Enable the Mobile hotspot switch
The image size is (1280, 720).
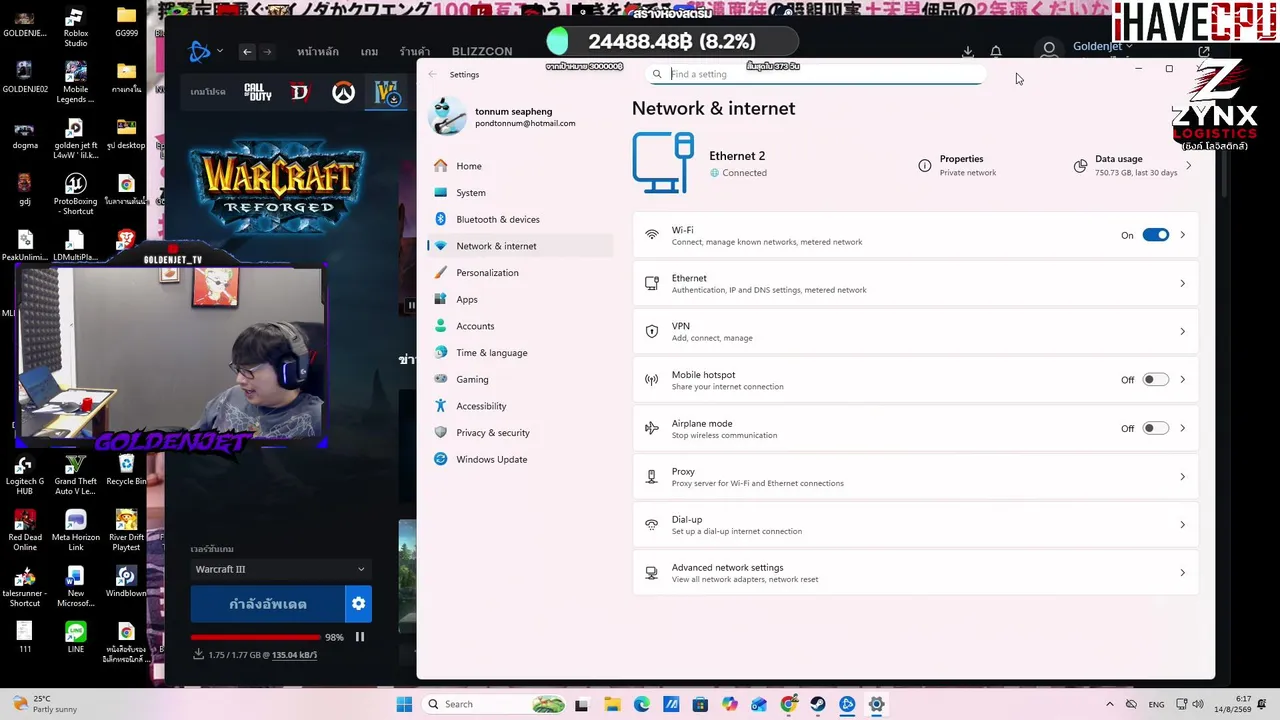[x=1155, y=380]
